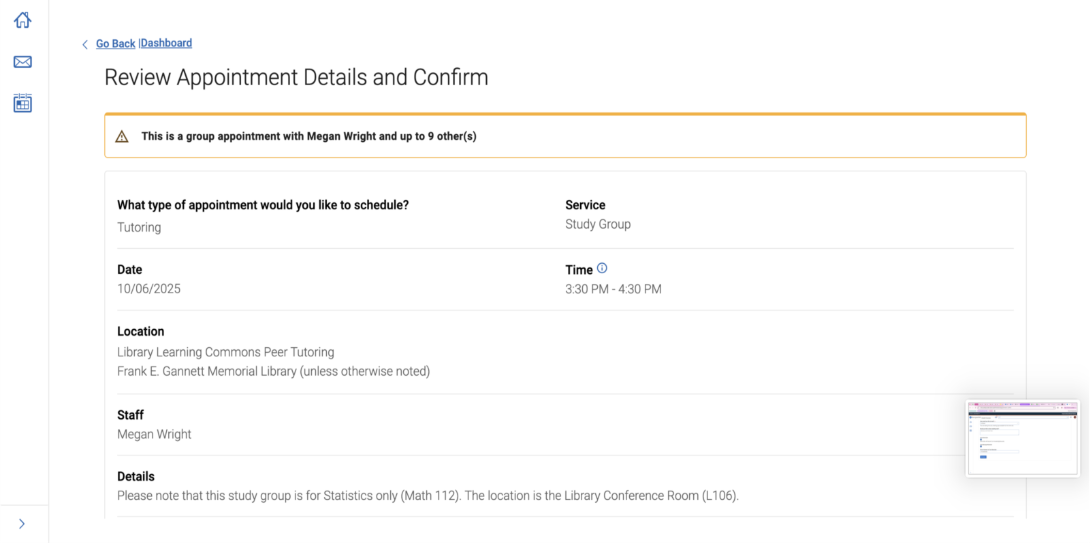Open the envelope messages icon

pos(22,62)
